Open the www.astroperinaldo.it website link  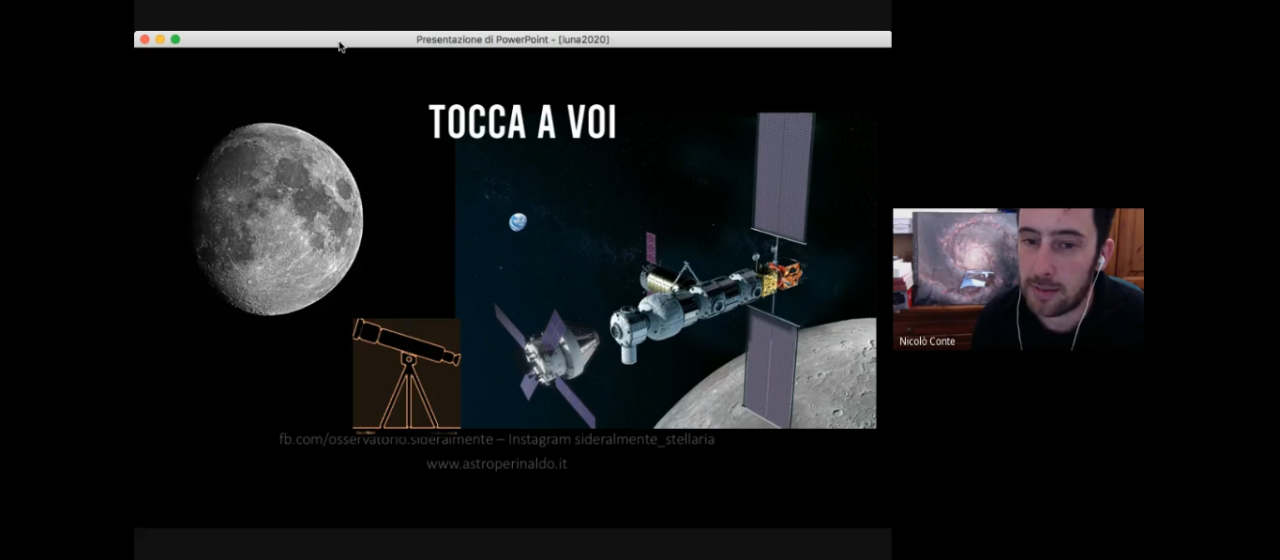[x=496, y=464]
